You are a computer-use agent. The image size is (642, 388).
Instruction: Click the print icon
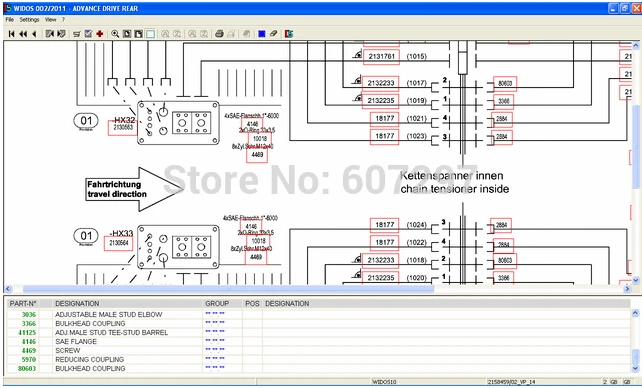pos(219,34)
